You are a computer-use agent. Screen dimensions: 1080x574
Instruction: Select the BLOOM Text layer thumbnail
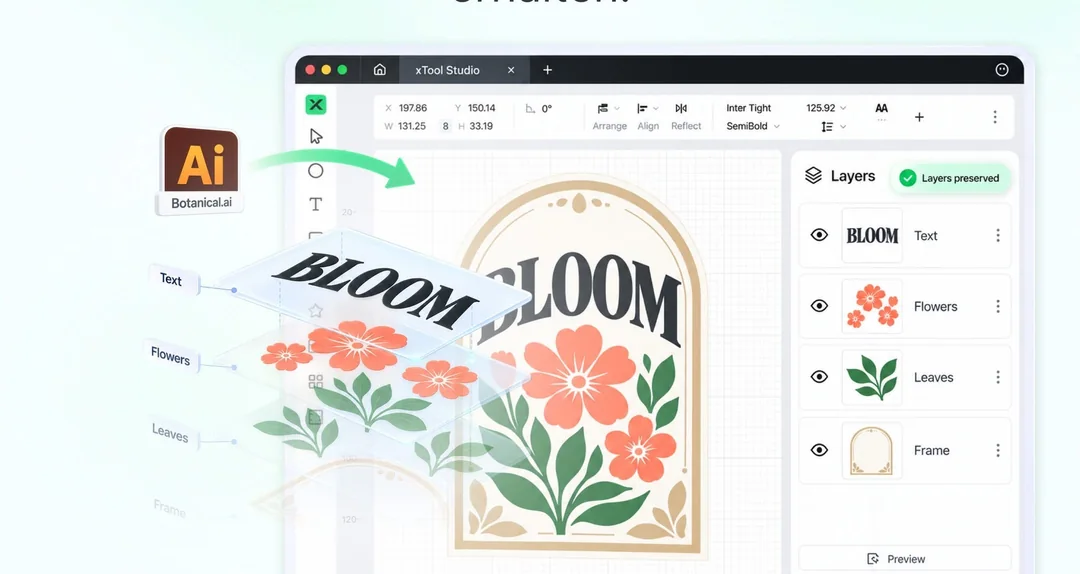click(872, 236)
